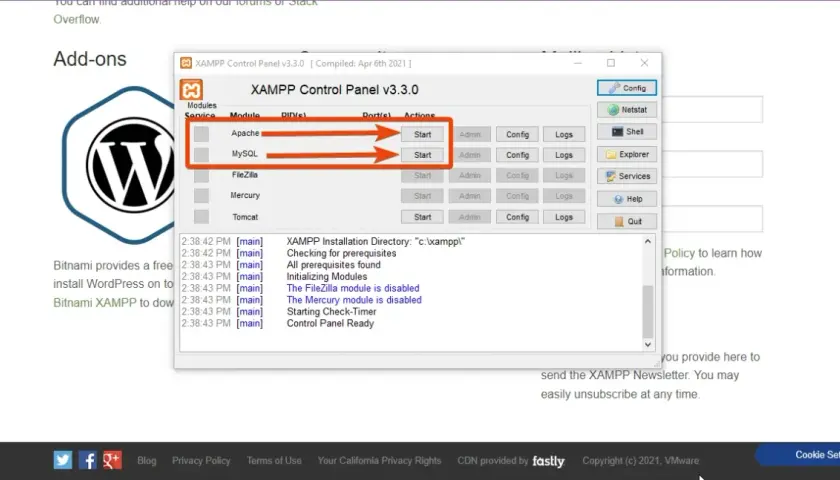Open the Config button with wrench icon

tap(627, 88)
